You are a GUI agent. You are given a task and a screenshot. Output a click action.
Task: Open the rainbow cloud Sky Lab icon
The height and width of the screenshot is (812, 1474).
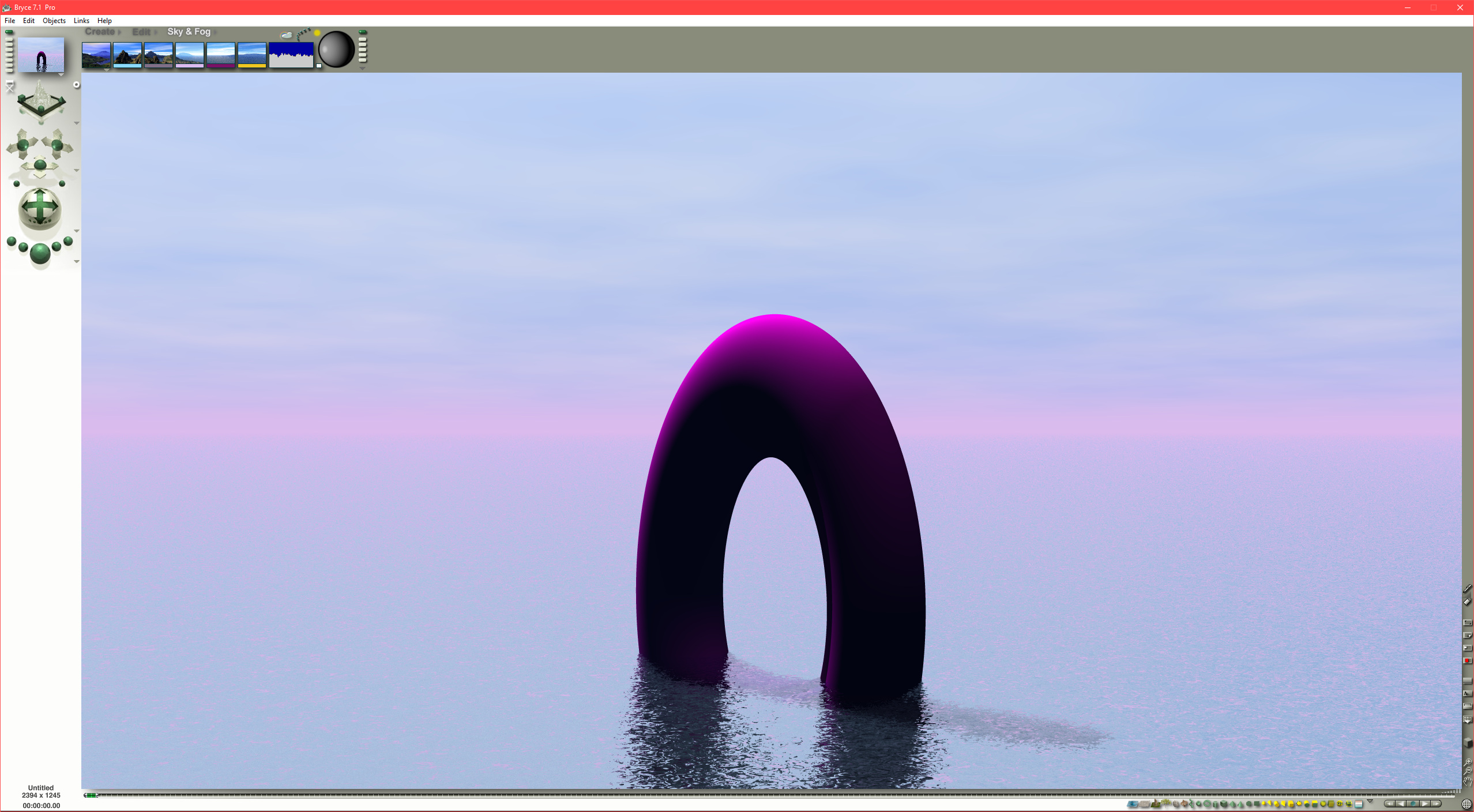tap(287, 35)
